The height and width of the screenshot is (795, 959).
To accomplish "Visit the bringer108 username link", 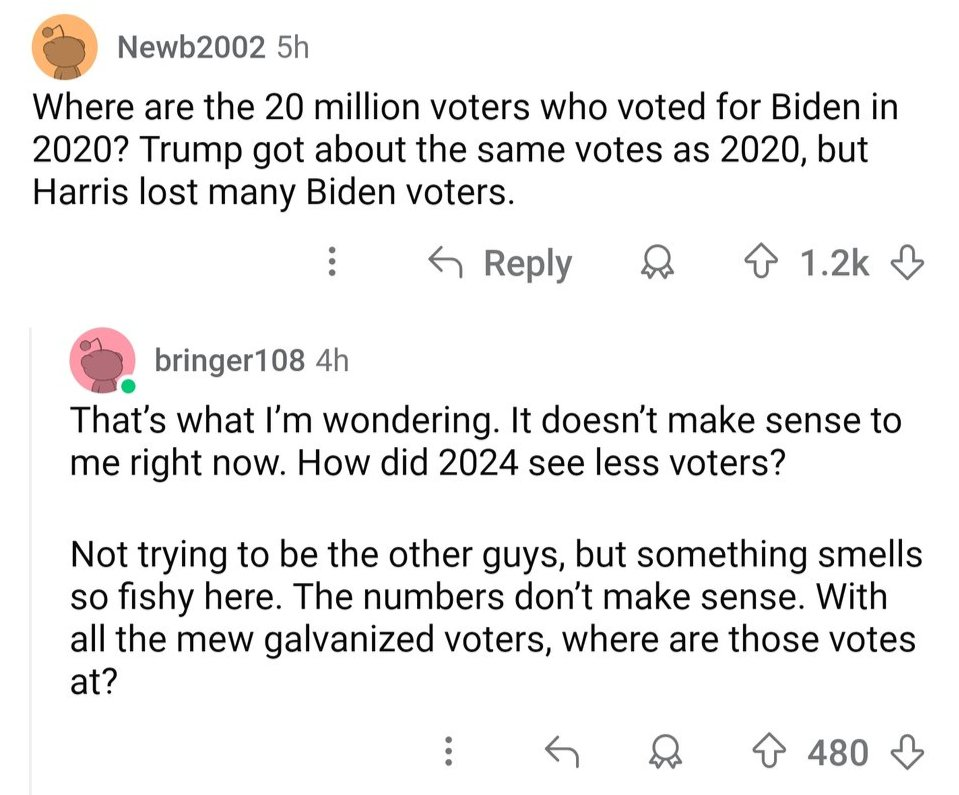I will [x=229, y=360].
